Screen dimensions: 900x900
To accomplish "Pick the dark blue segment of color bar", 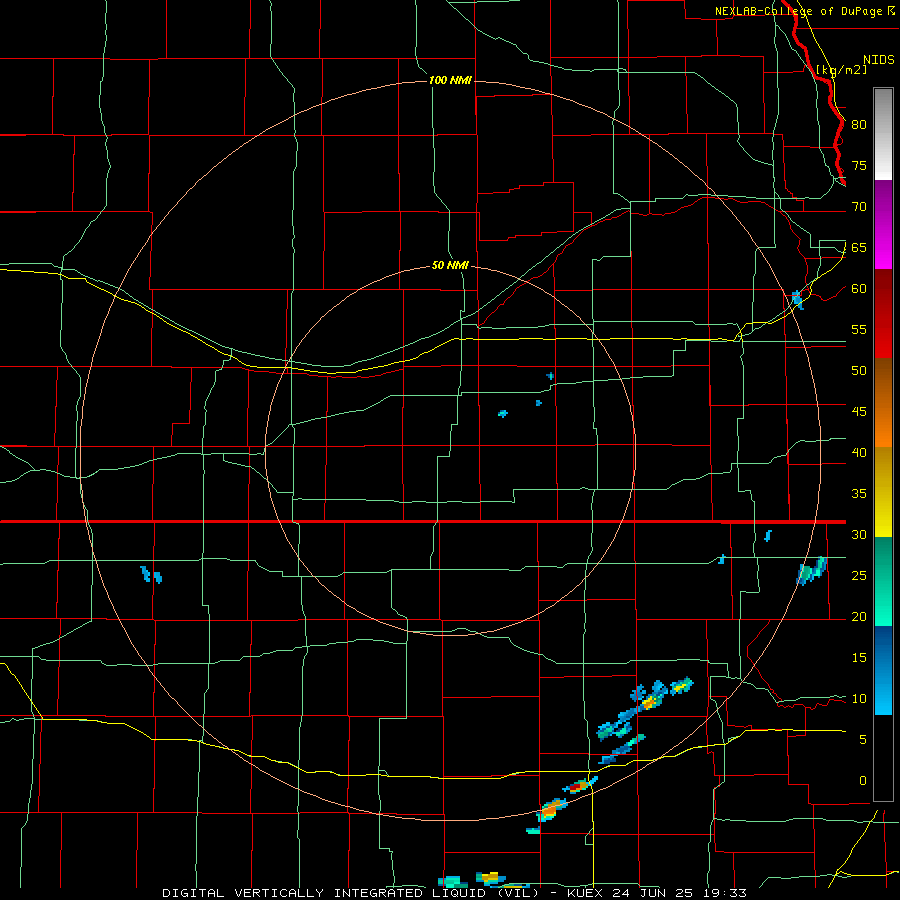I will [883, 670].
